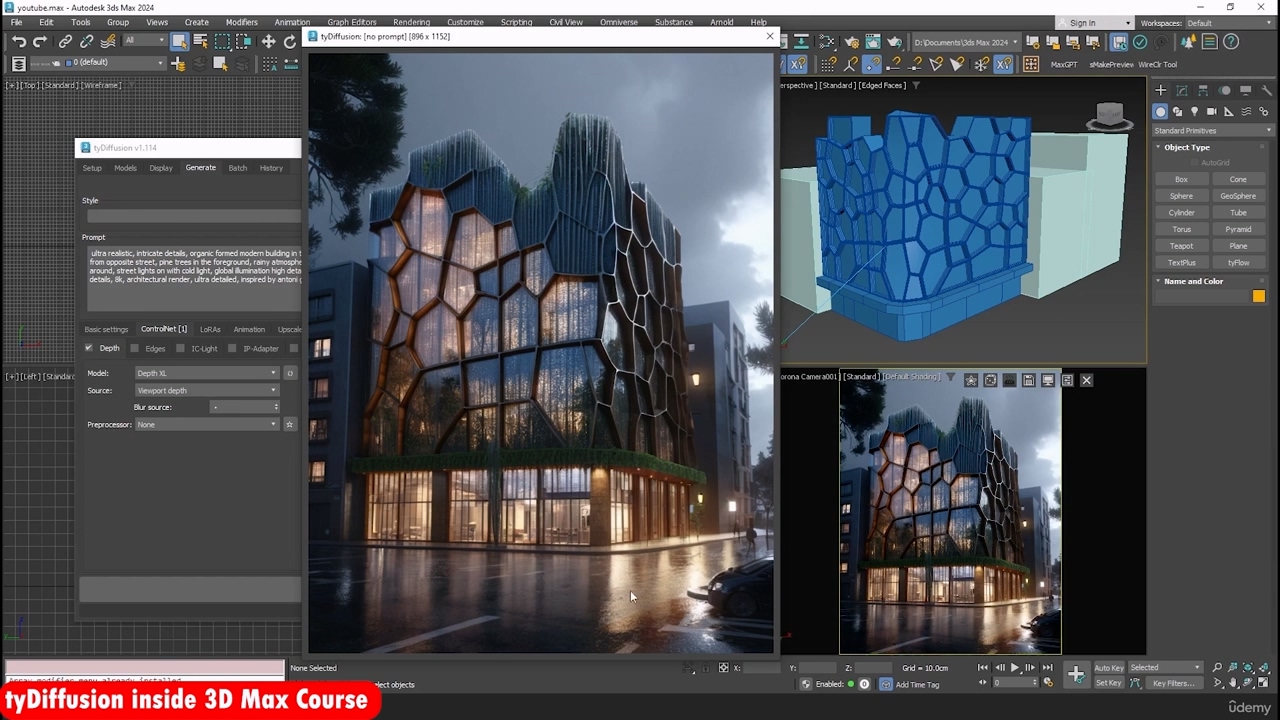Click the Bind to Space Warp icon
Image resolution: width=1280 pixels, height=720 pixels.
point(108,41)
